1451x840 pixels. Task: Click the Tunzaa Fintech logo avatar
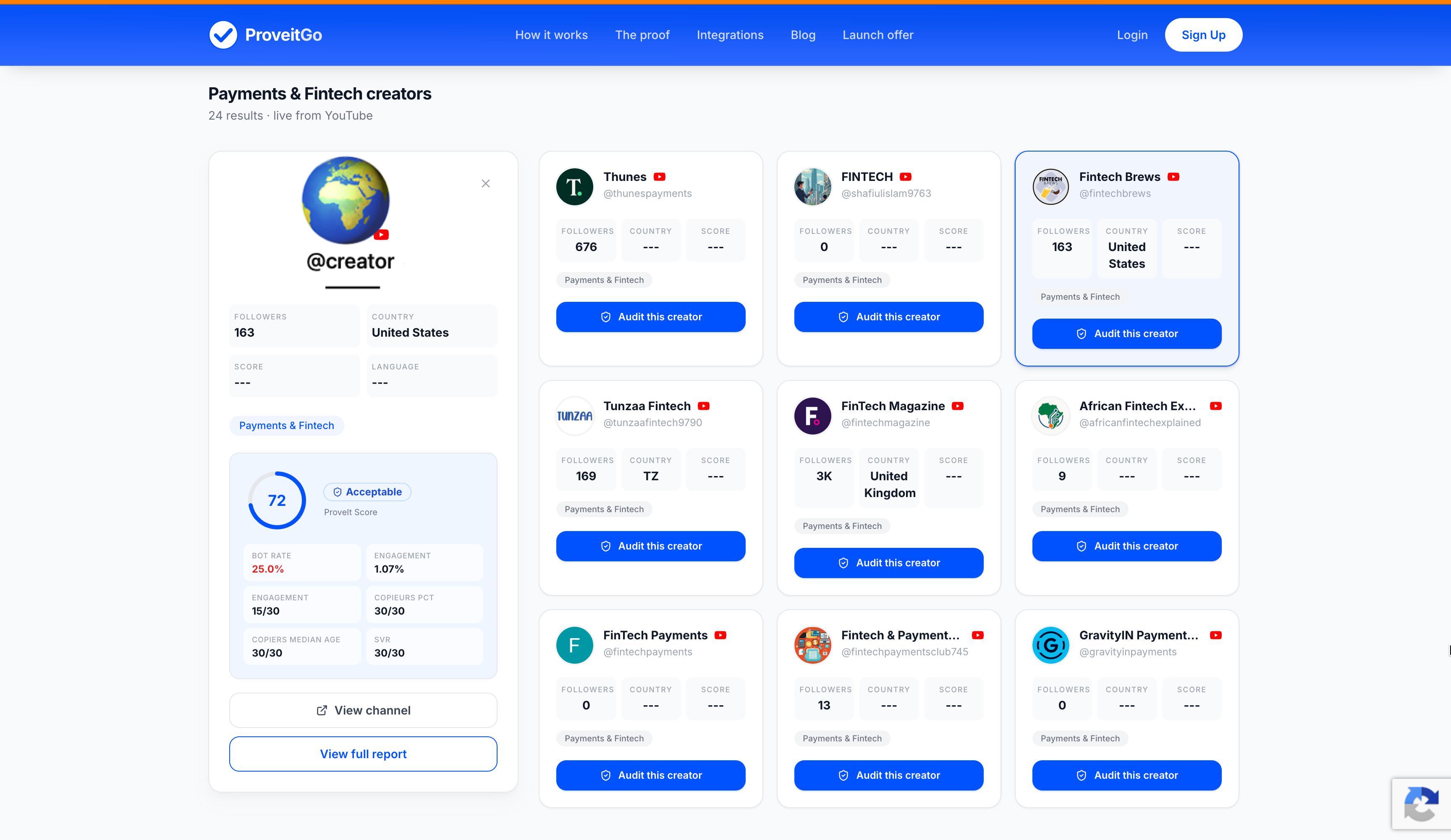pos(575,416)
